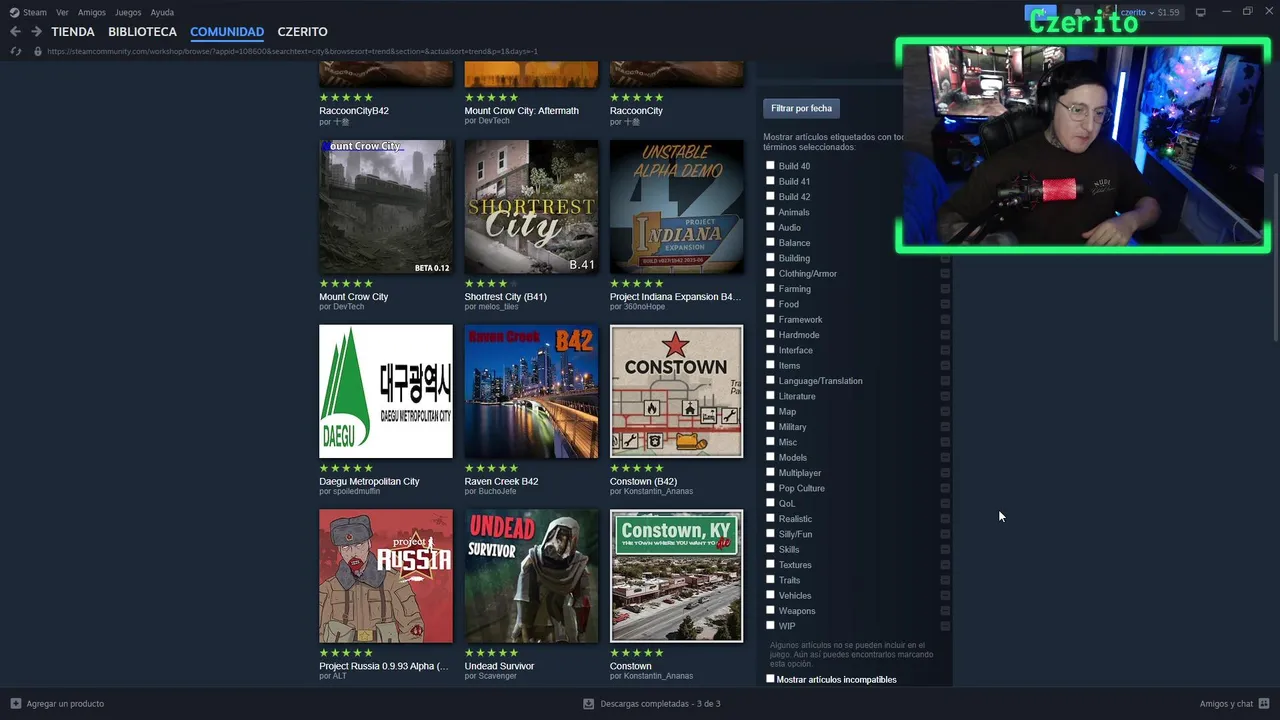Click the downloads icon in bottom bar

588,704
